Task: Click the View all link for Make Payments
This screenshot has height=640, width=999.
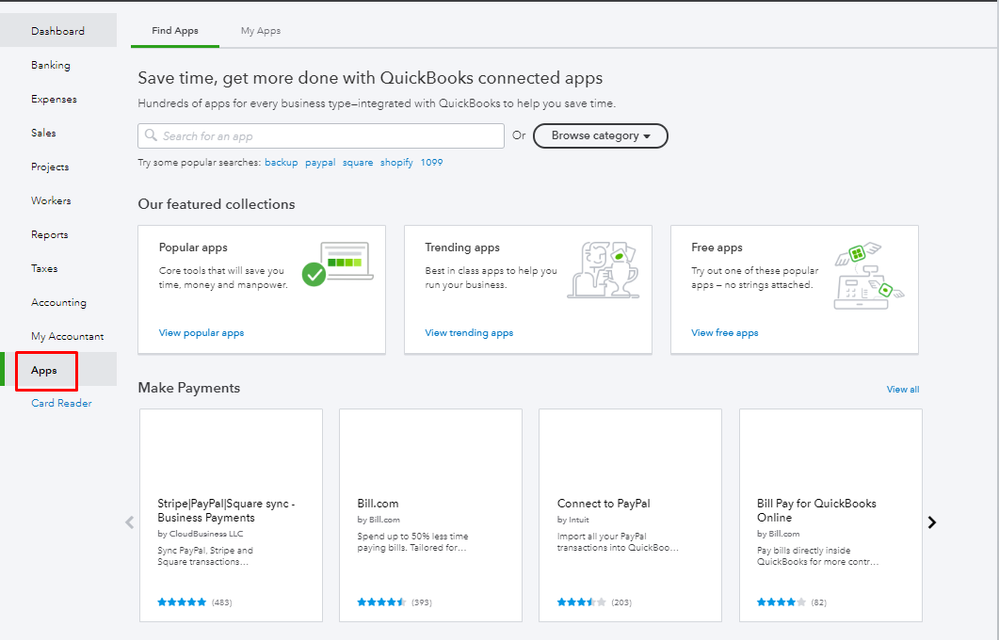Action: click(902, 389)
